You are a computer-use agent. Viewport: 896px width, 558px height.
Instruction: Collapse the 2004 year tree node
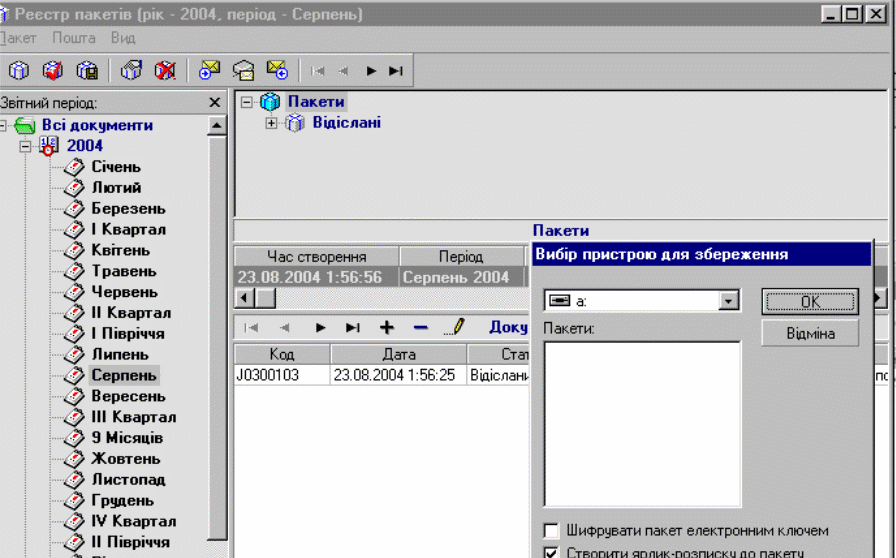coord(27,146)
